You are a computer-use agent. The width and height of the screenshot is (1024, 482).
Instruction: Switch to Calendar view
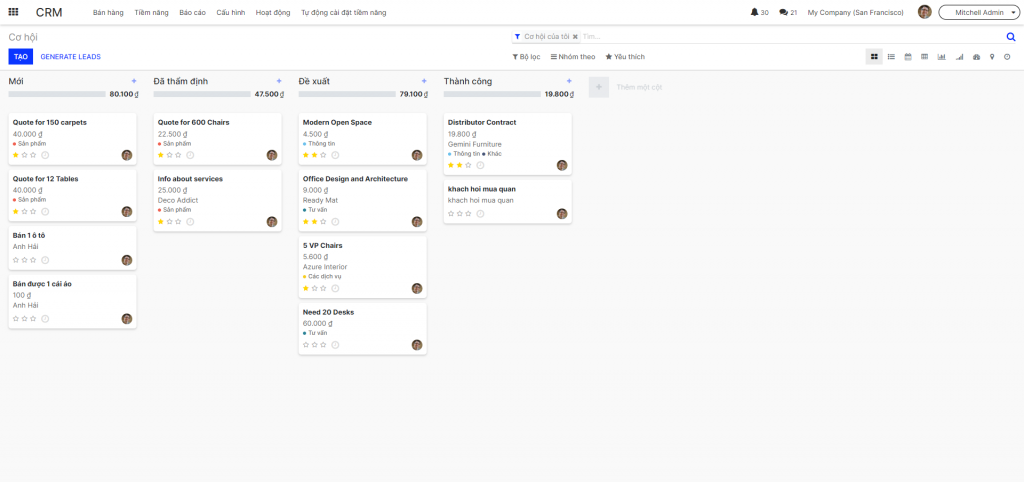pyautogui.click(x=908, y=57)
